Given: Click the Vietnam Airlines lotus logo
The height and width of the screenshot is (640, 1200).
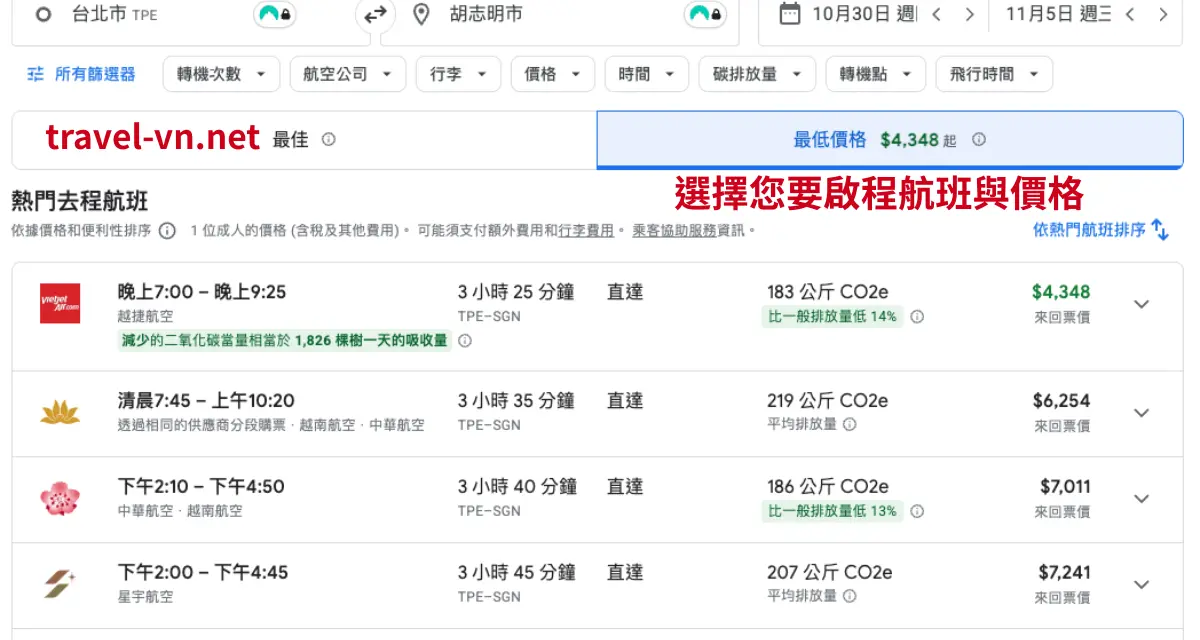Looking at the screenshot, I should [60, 412].
